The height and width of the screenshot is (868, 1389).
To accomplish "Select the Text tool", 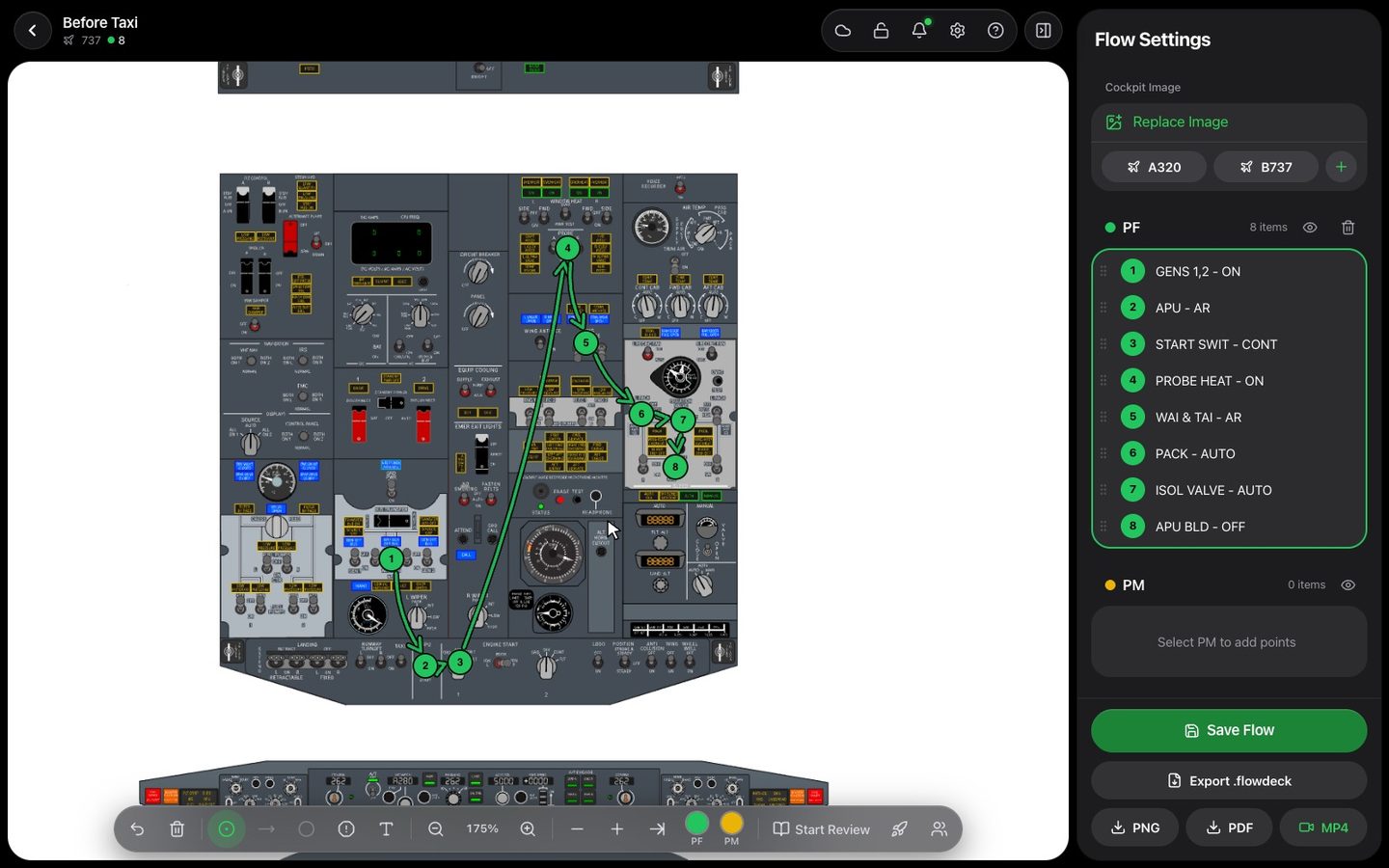I will (386, 829).
